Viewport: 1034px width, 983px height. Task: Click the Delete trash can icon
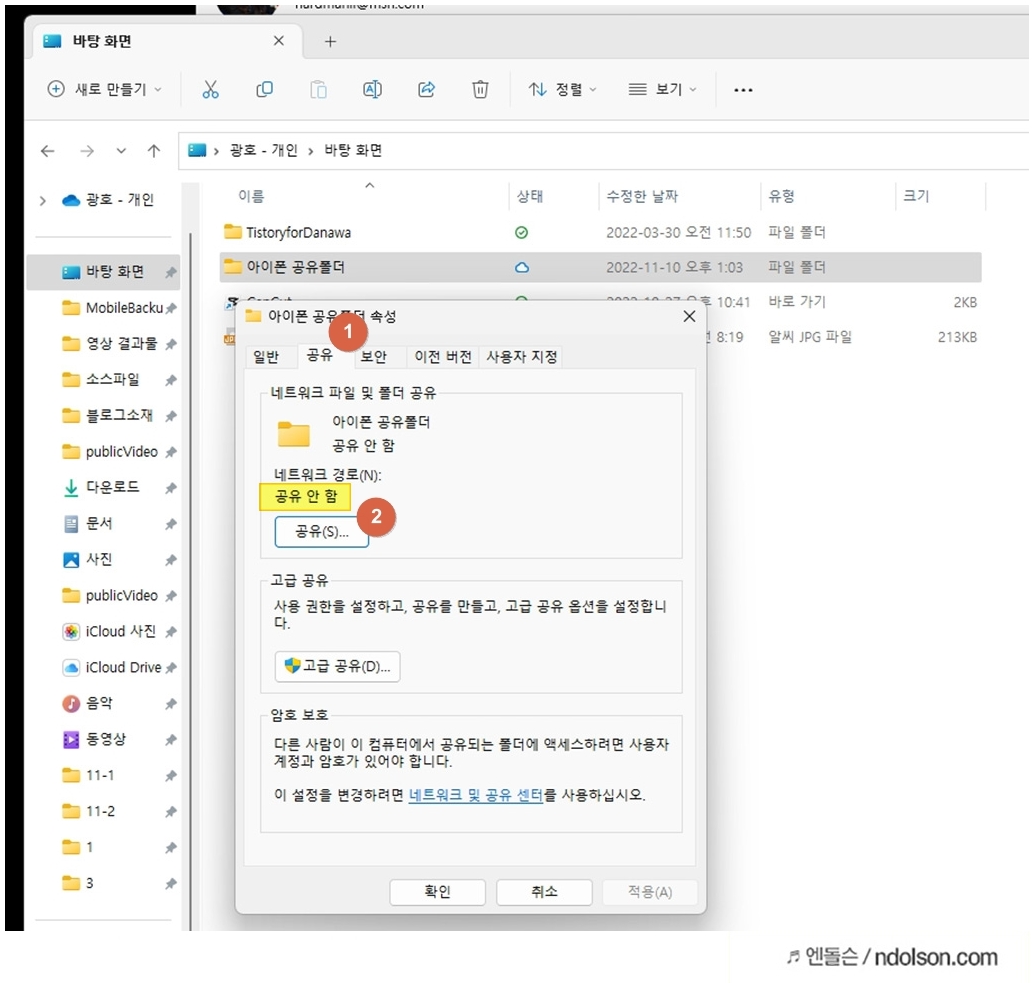click(480, 89)
